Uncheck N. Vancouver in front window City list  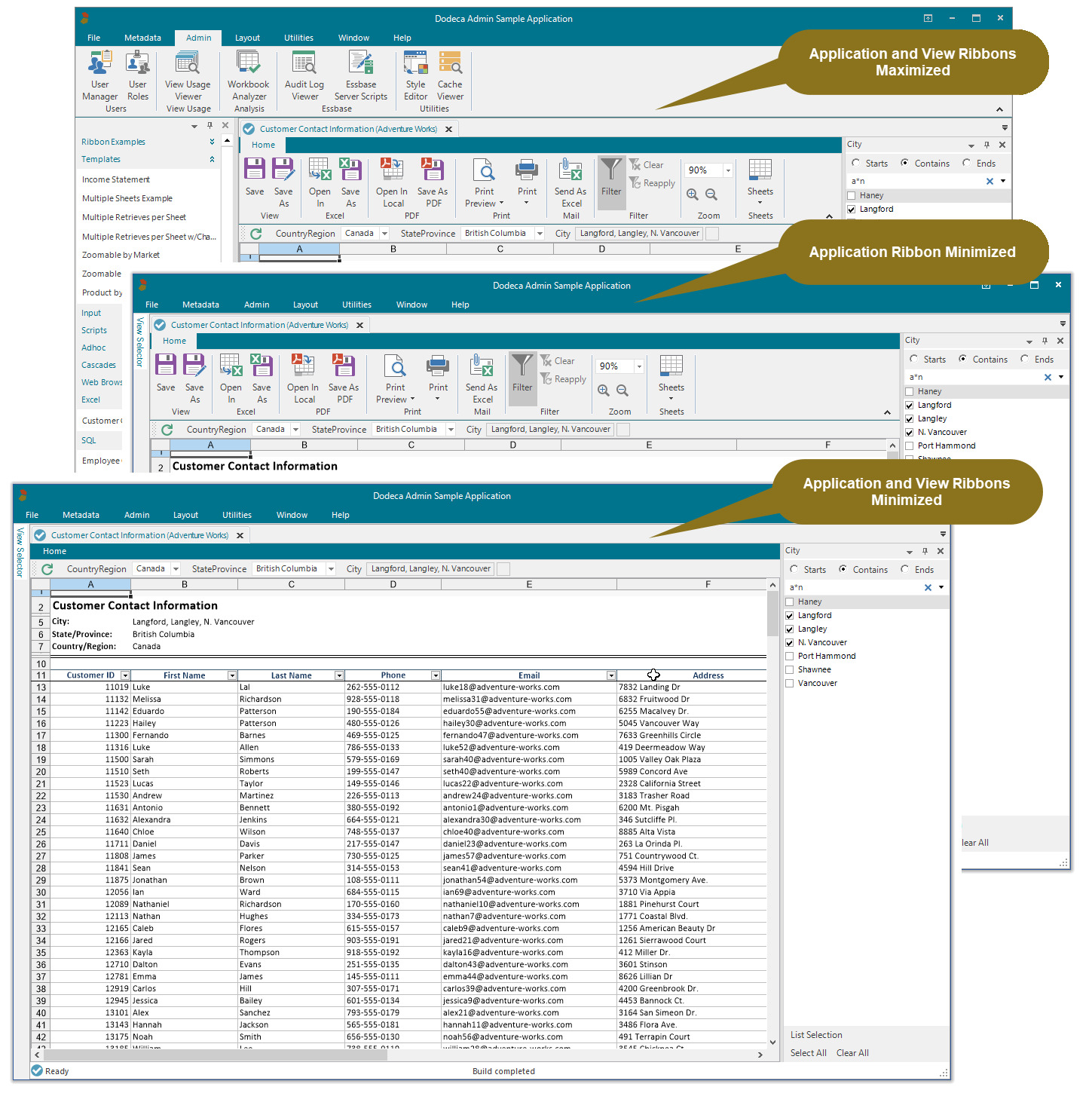(790, 642)
